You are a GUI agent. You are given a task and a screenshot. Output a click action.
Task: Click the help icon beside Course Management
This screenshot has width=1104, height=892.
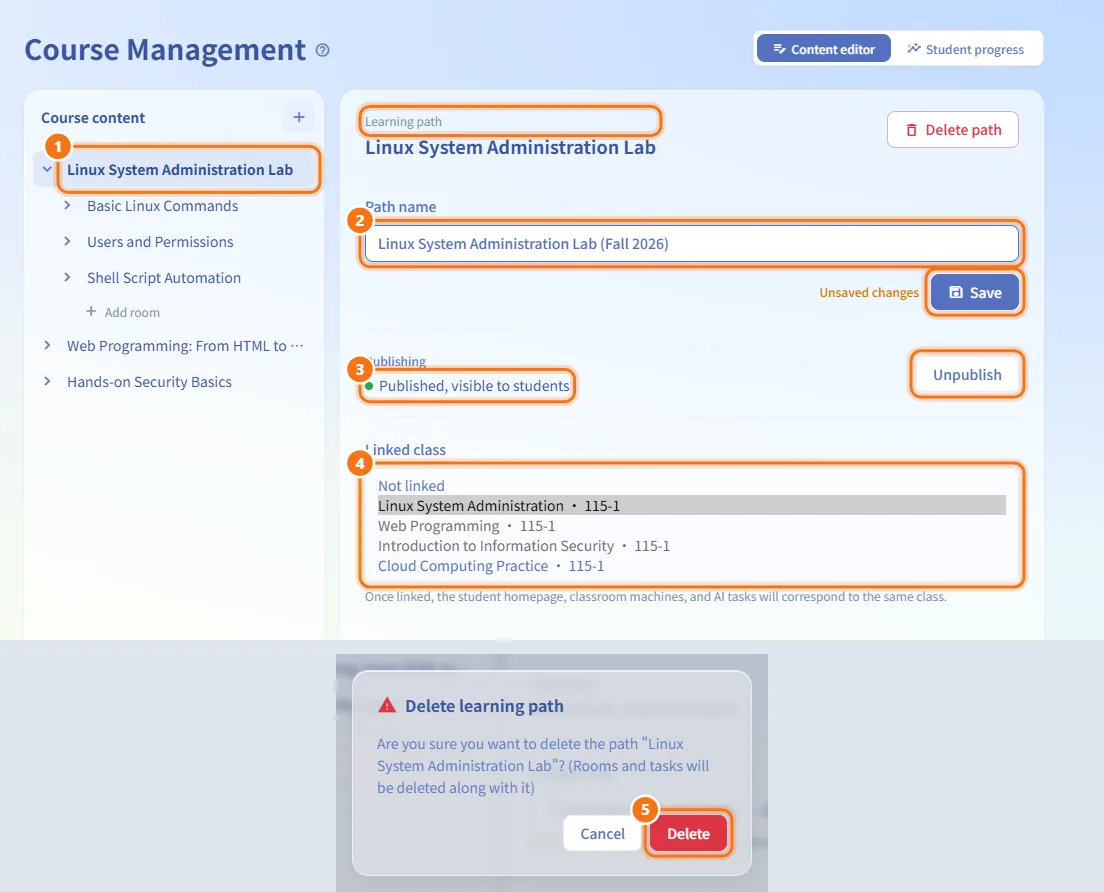322,50
